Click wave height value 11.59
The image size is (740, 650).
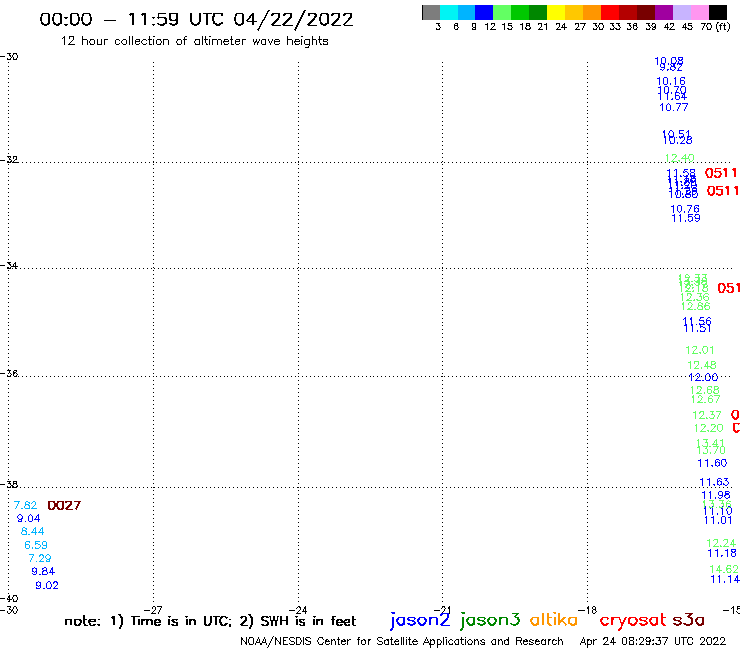[x=686, y=218]
